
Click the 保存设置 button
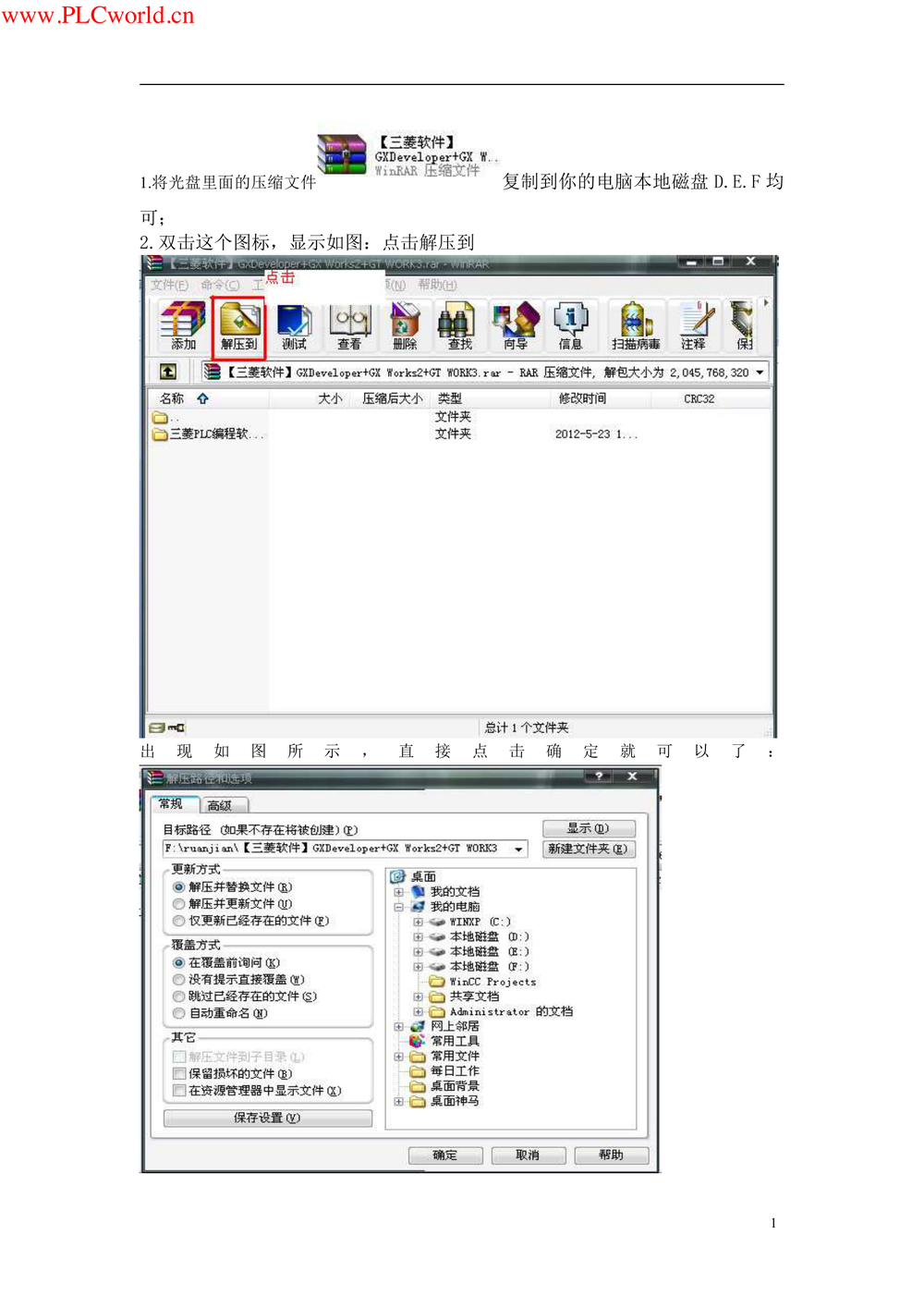pyautogui.click(x=267, y=1118)
